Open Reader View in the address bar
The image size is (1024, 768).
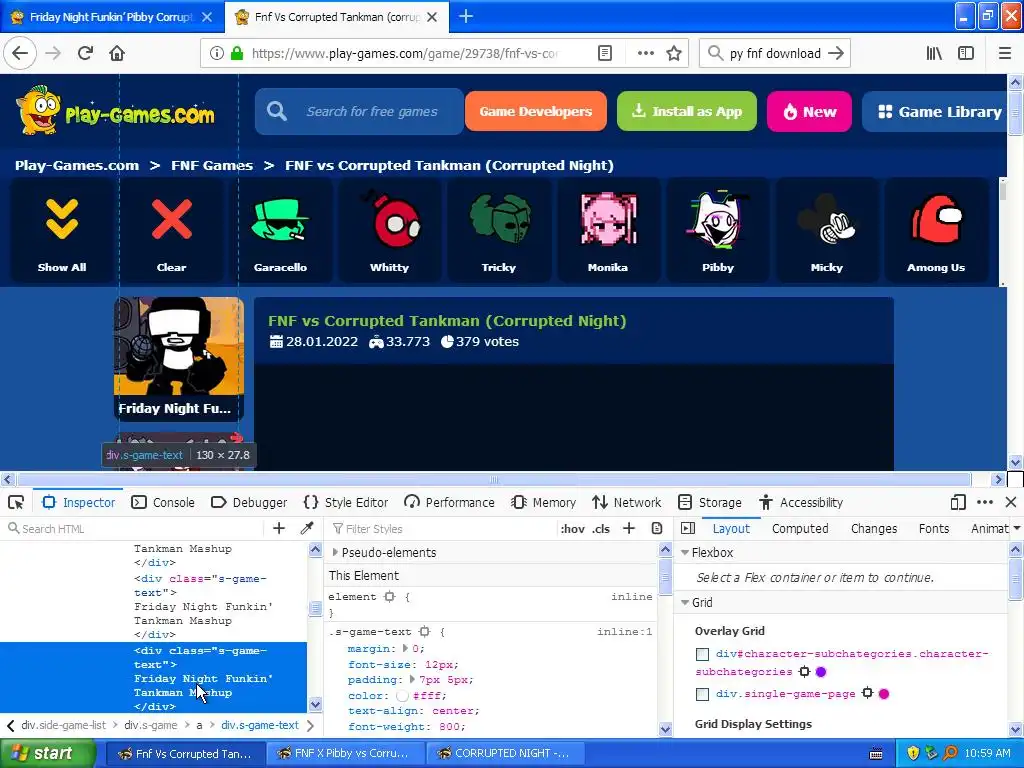point(605,53)
